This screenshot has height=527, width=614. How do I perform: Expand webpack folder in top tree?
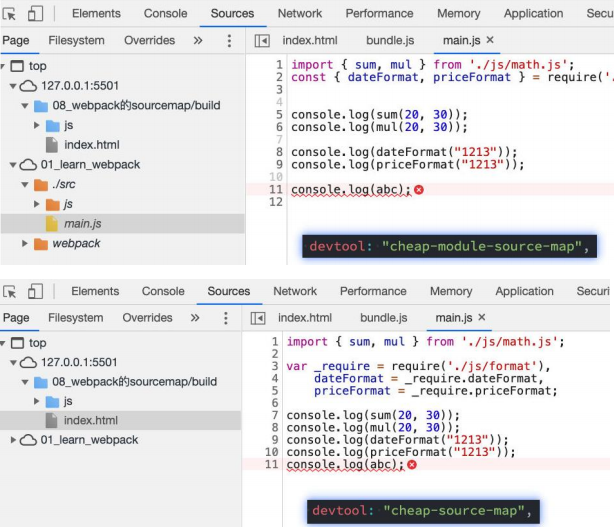(25, 244)
